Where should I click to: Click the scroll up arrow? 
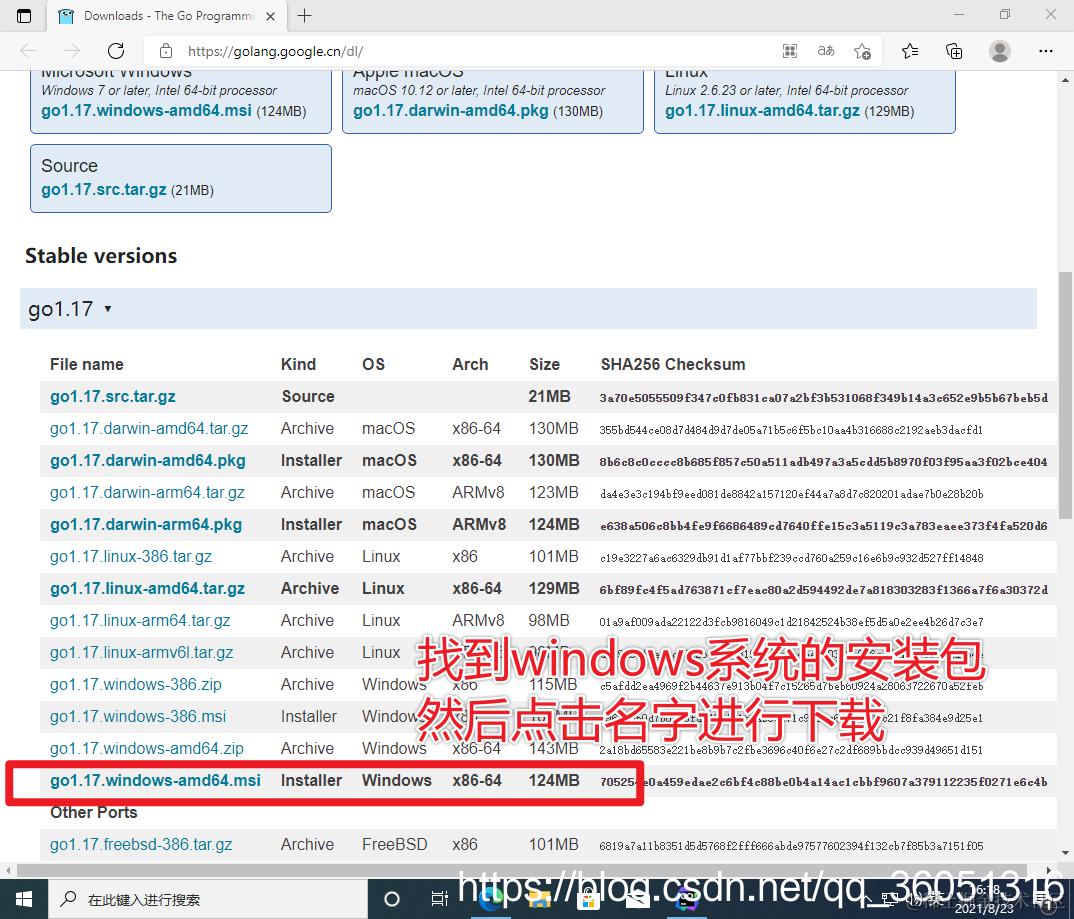point(1065,80)
